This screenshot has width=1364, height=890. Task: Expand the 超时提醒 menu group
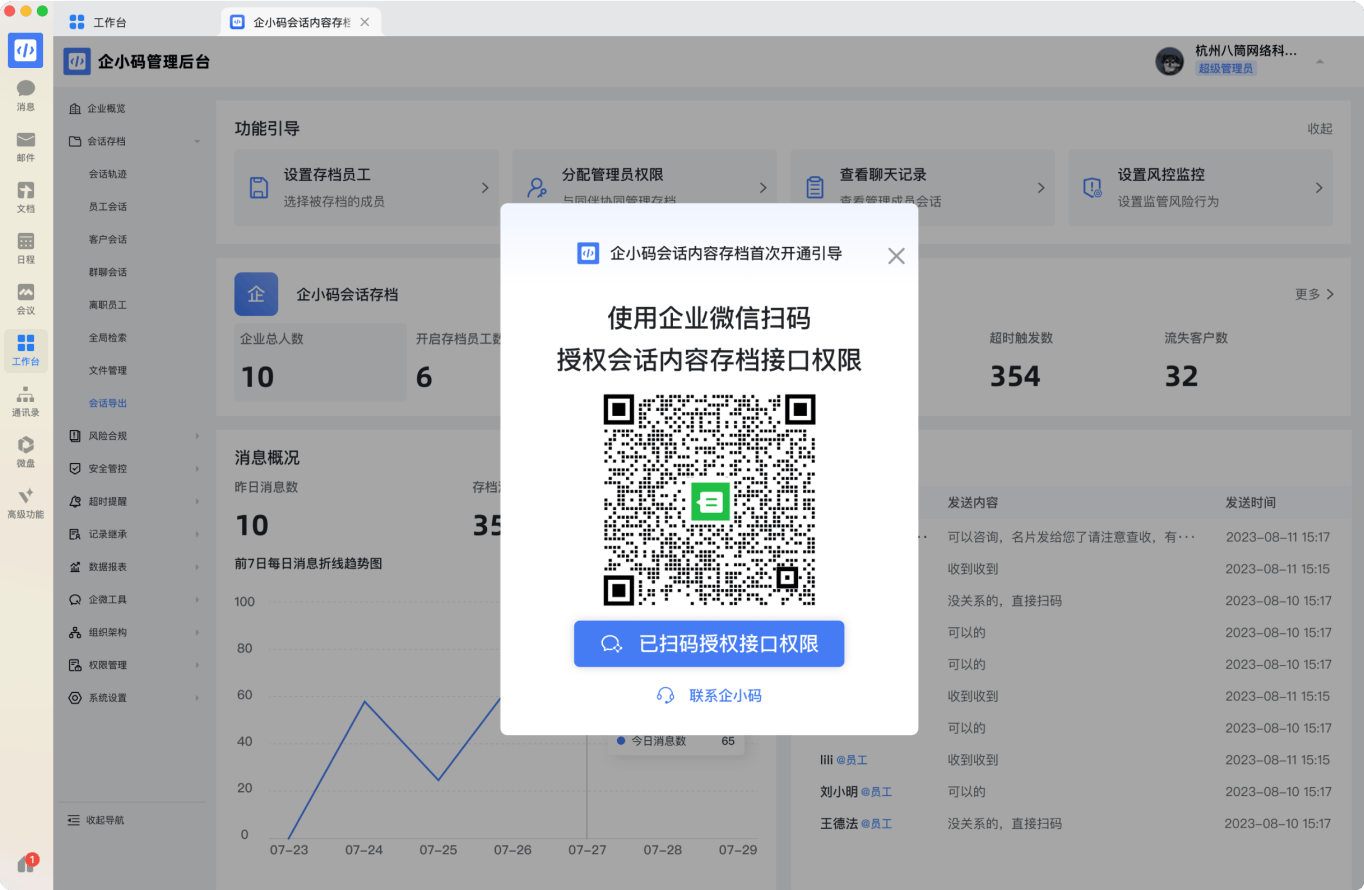point(197,502)
